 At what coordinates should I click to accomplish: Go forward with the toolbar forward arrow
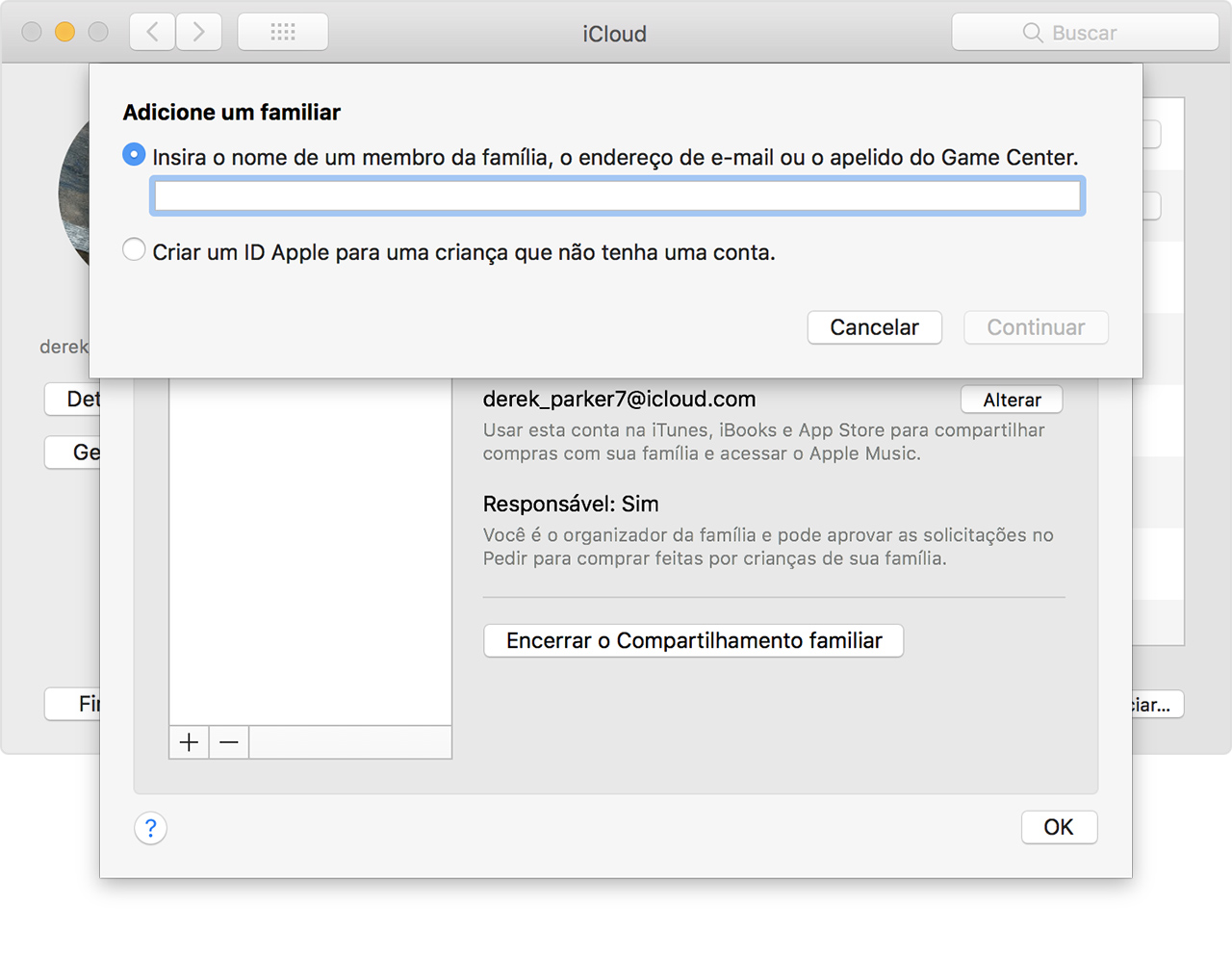pyautogui.click(x=199, y=32)
